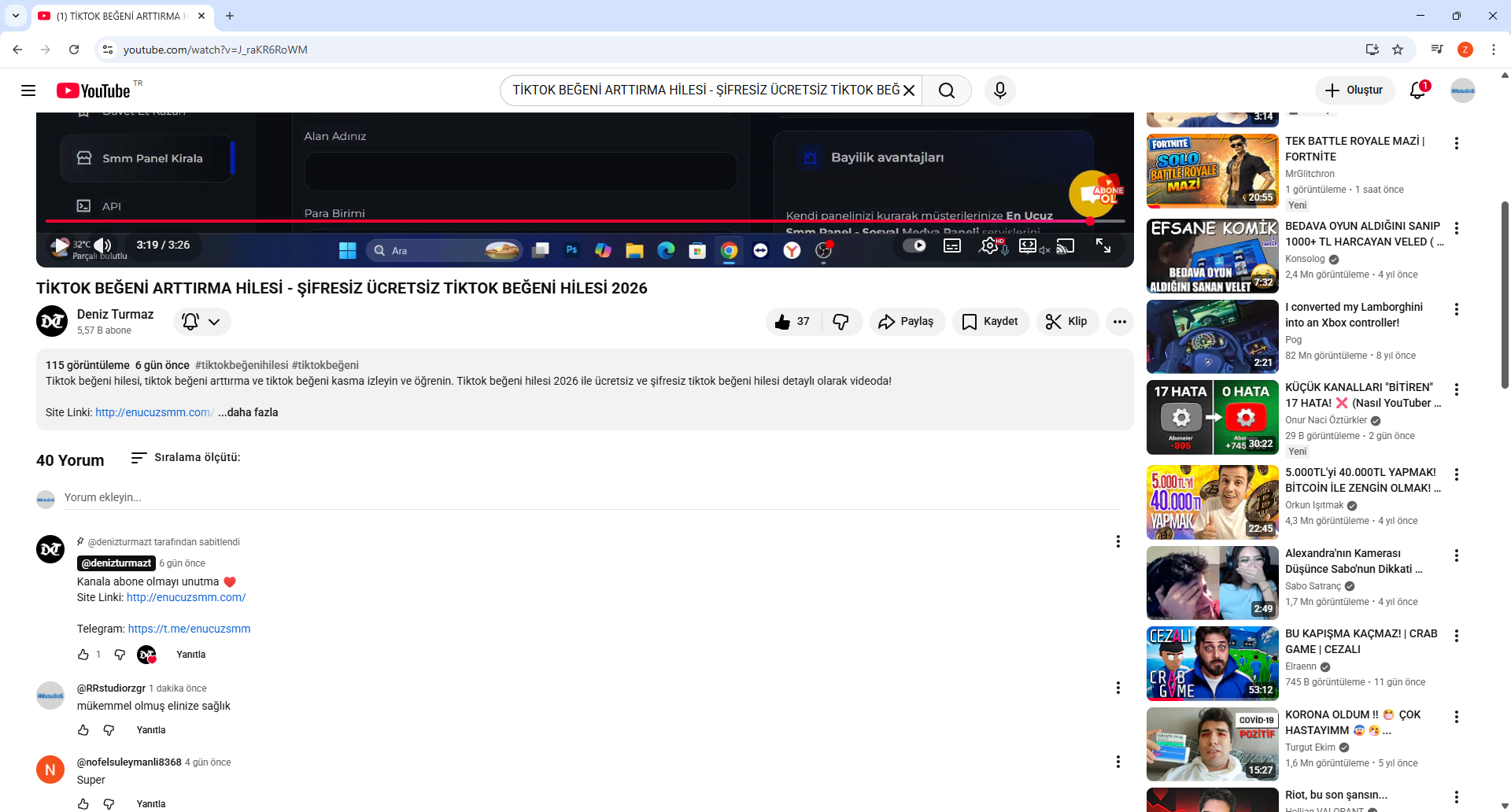Select the TİKTOK BEĞENİ ARTTIRMA browser tab

(123, 16)
